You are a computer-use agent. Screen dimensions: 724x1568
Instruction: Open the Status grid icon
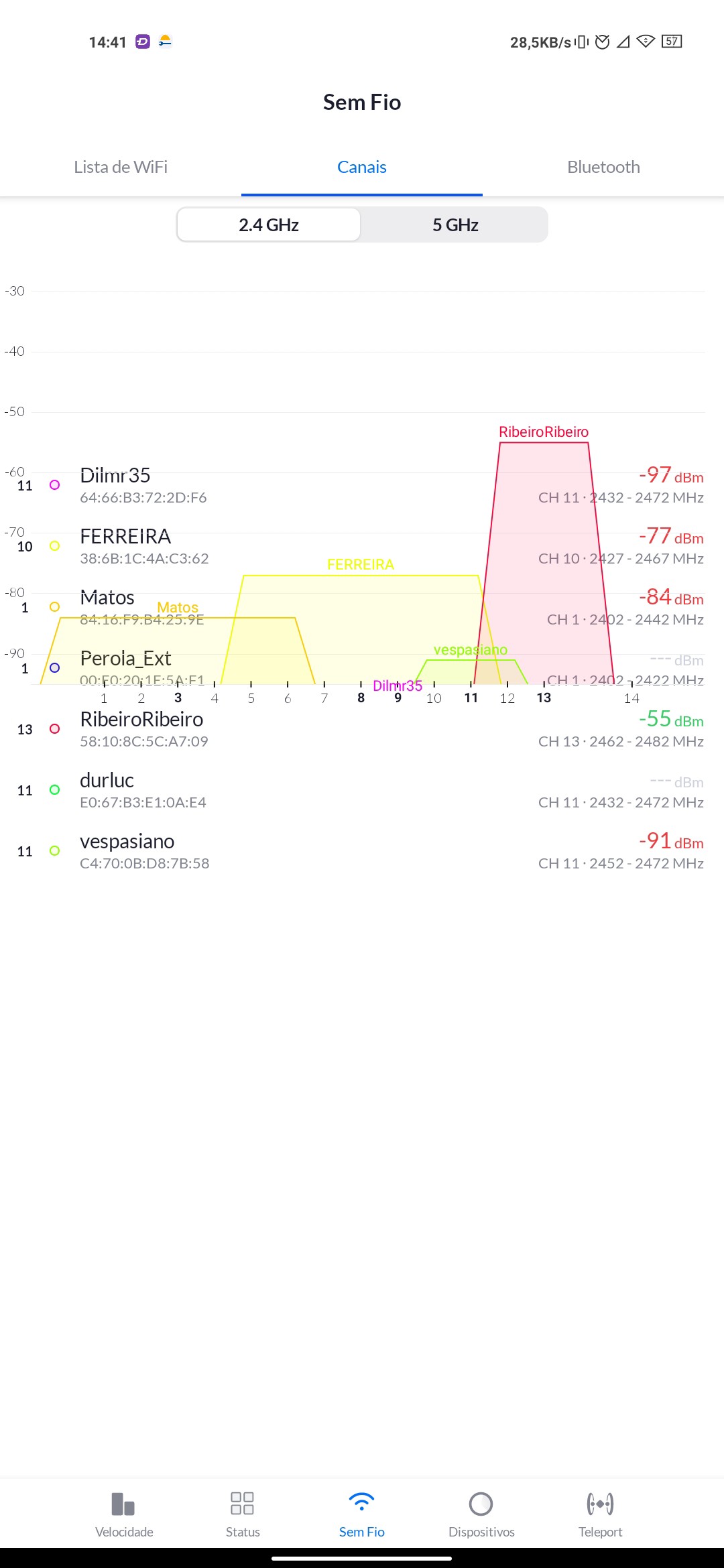tap(242, 1504)
